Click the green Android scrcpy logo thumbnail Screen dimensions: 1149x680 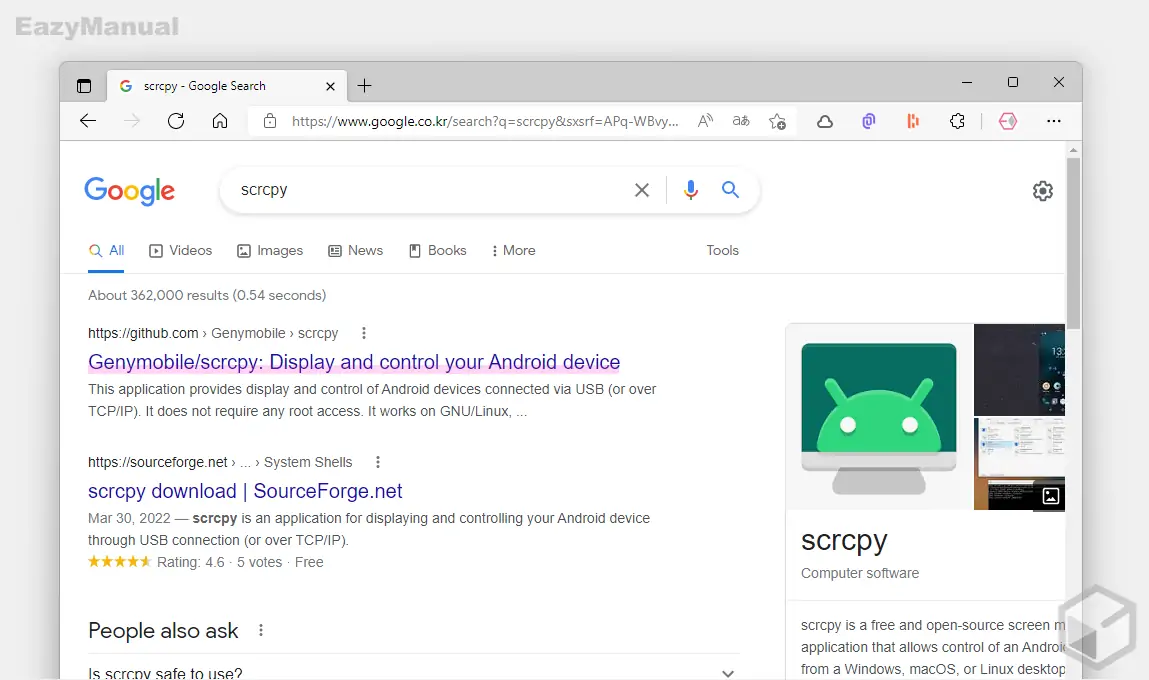coord(879,417)
